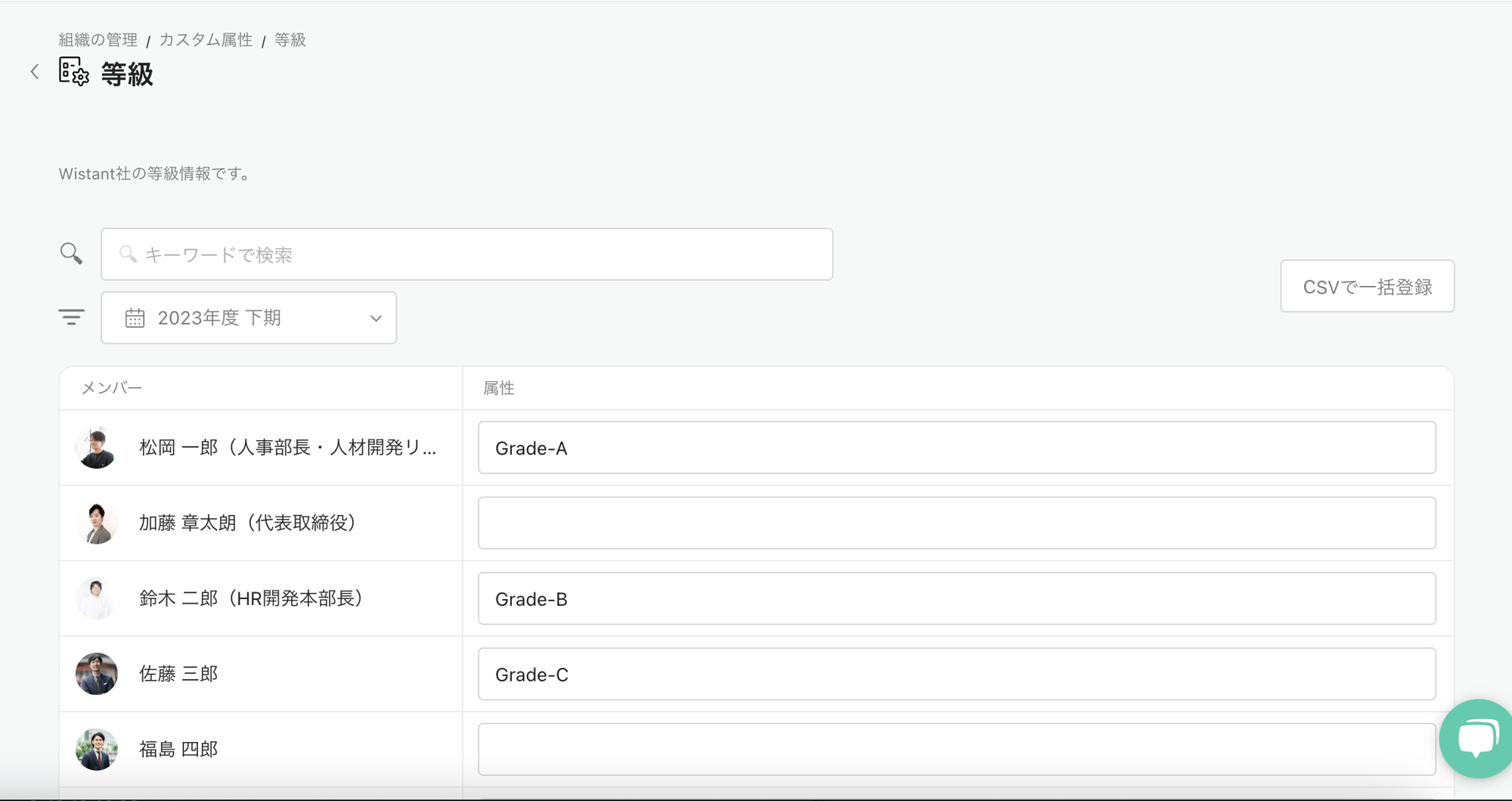Screen dimensions: 1512x801
Task: Click 佐藤 三郎's avatar photo
Action: pyautogui.click(x=97, y=674)
